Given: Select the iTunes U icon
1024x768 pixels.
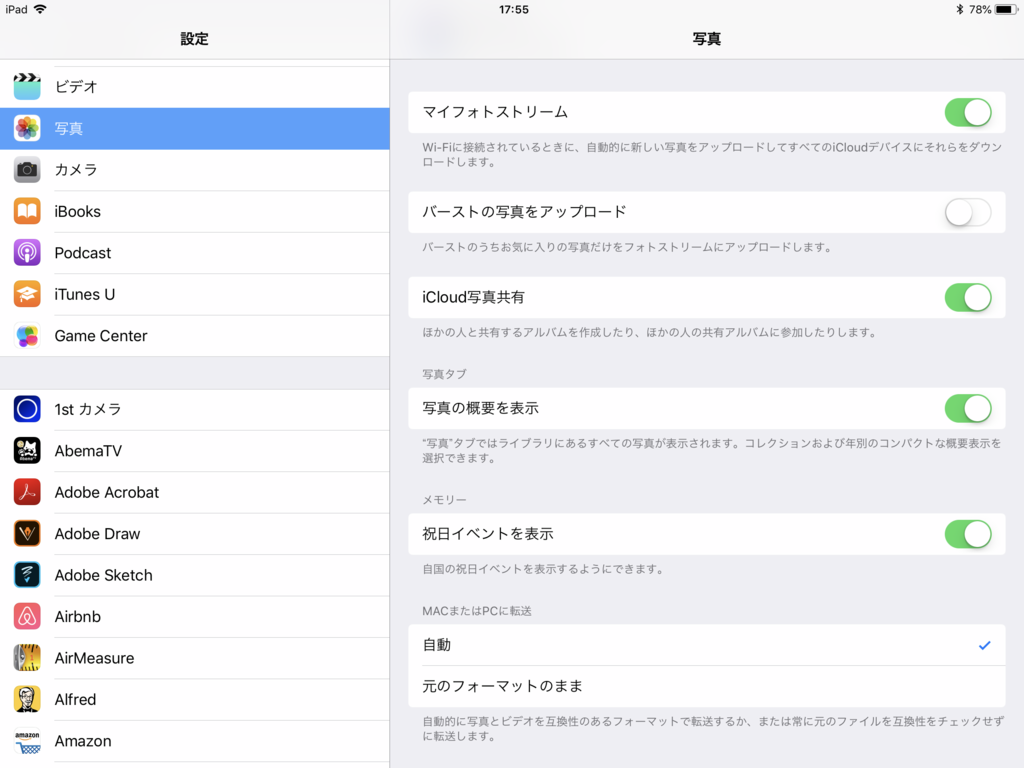Looking at the screenshot, I should pyautogui.click(x=27, y=294).
